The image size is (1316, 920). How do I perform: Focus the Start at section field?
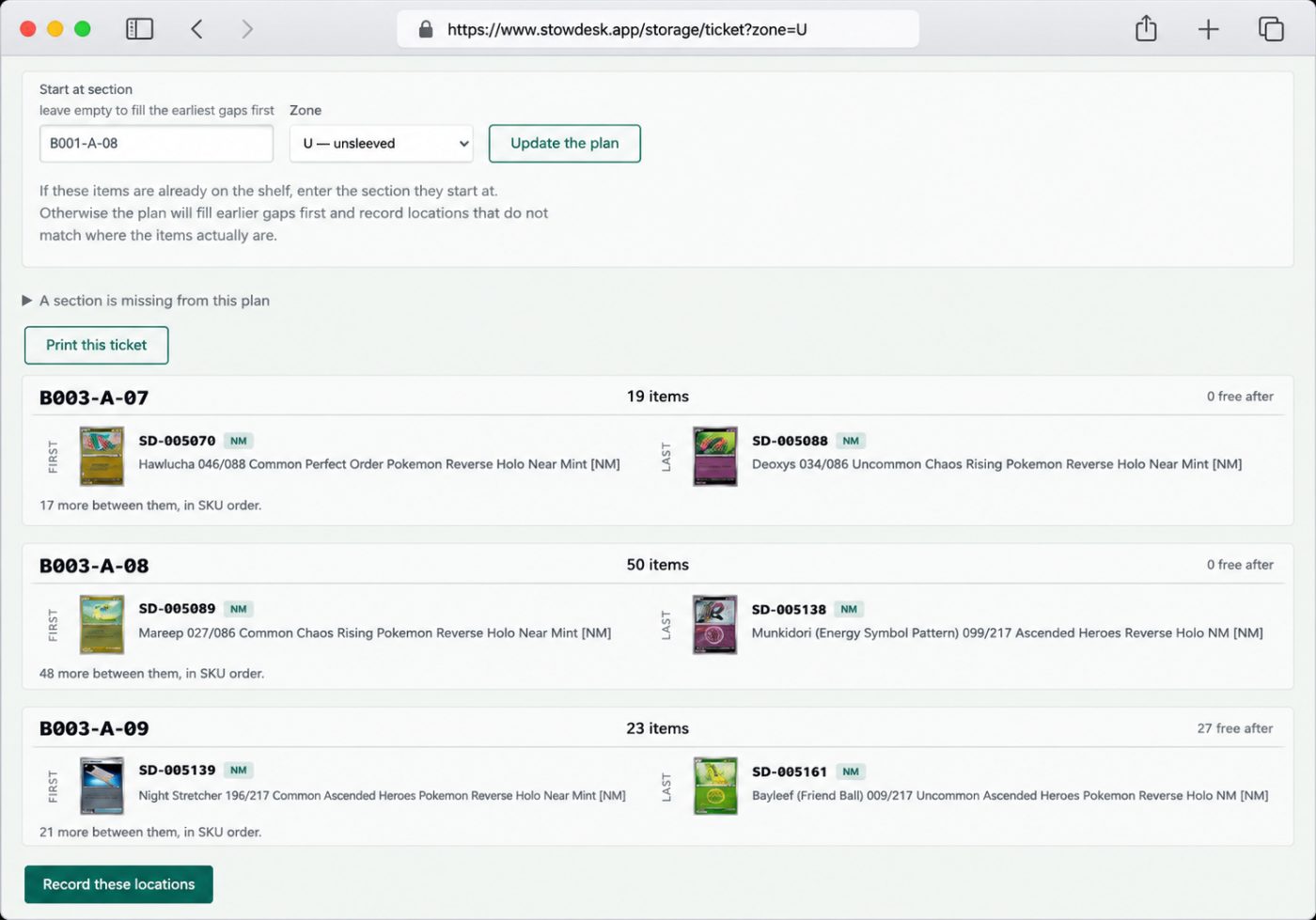[x=156, y=144]
